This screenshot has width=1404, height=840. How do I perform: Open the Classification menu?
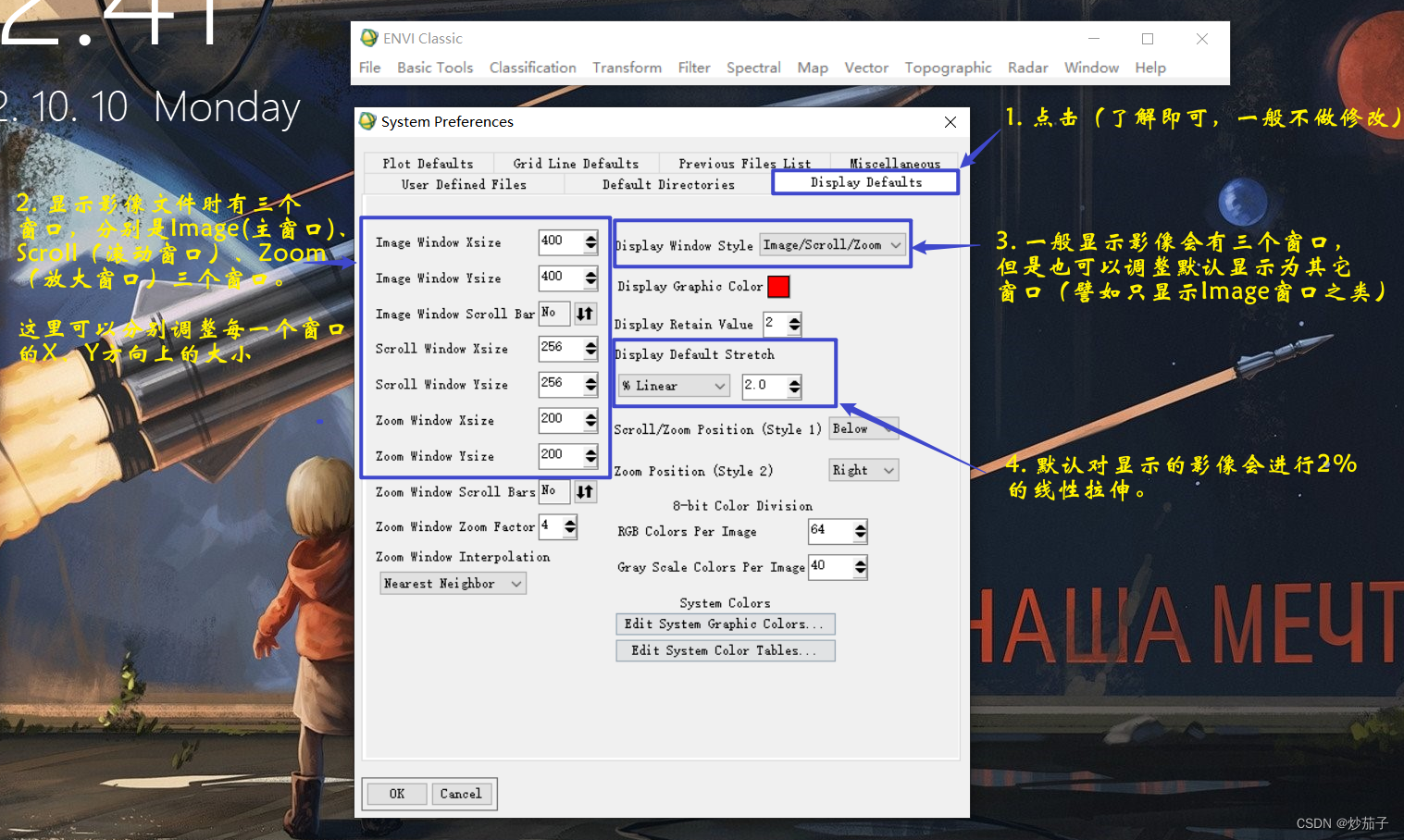533,68
